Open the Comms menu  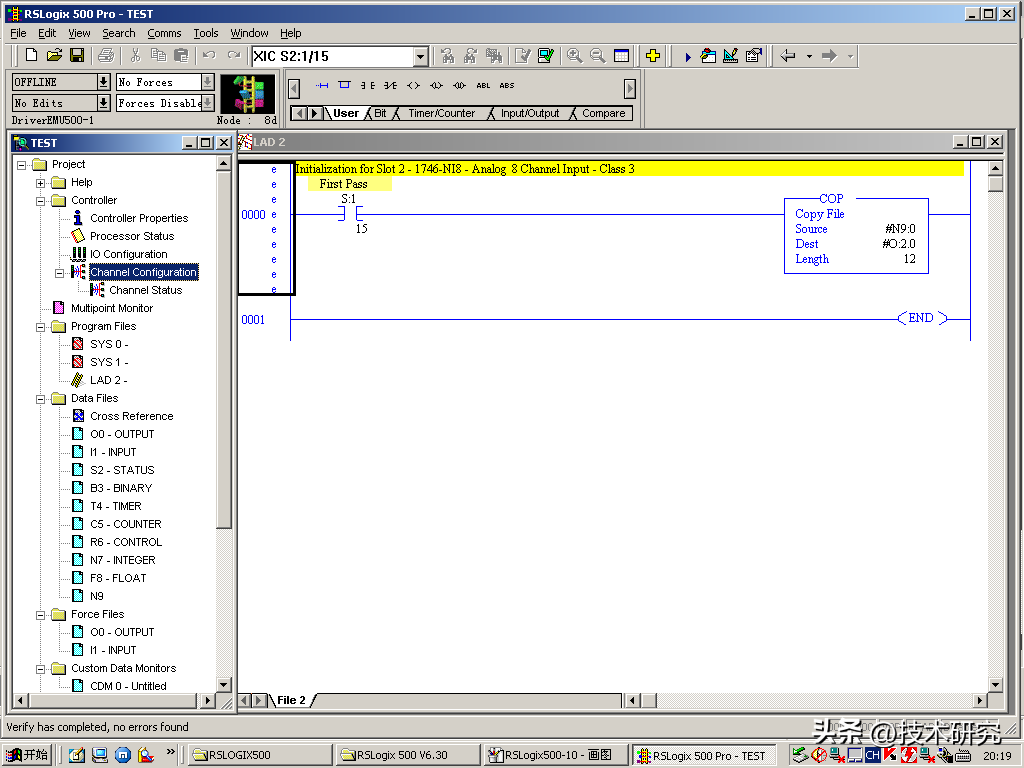coord(164,33)
